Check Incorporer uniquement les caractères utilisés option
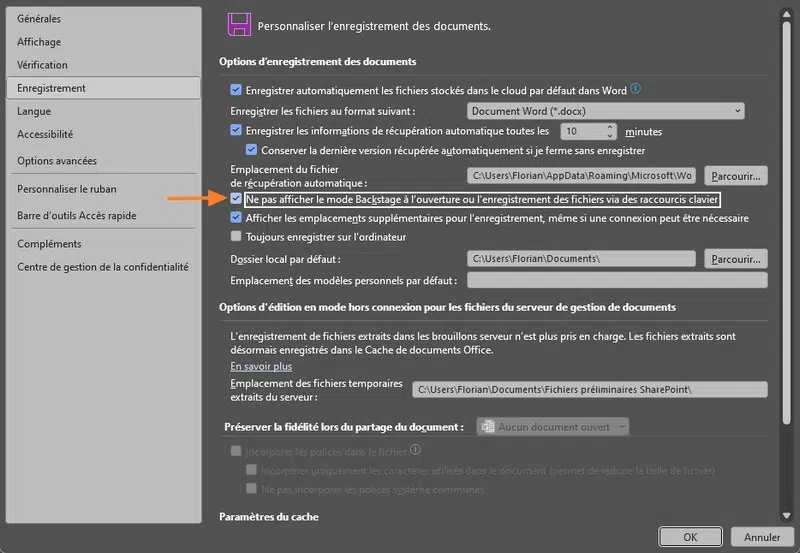Screen dimensions: 800x553 pos(251,469)
